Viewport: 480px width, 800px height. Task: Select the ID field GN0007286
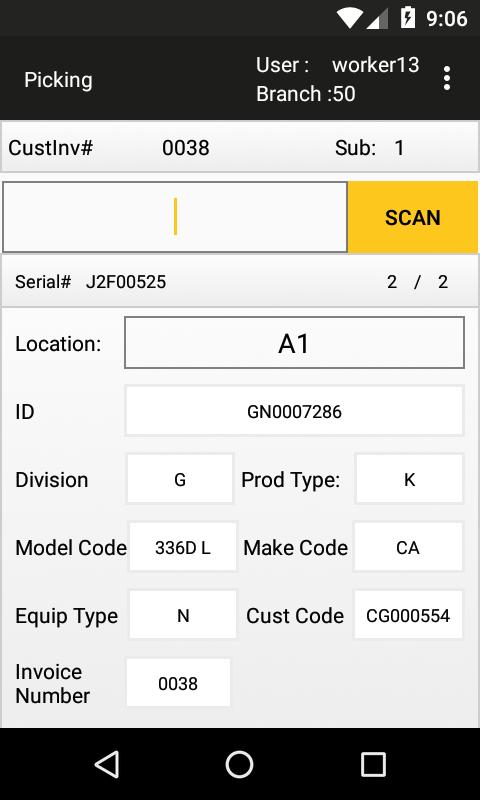(294, 411)
